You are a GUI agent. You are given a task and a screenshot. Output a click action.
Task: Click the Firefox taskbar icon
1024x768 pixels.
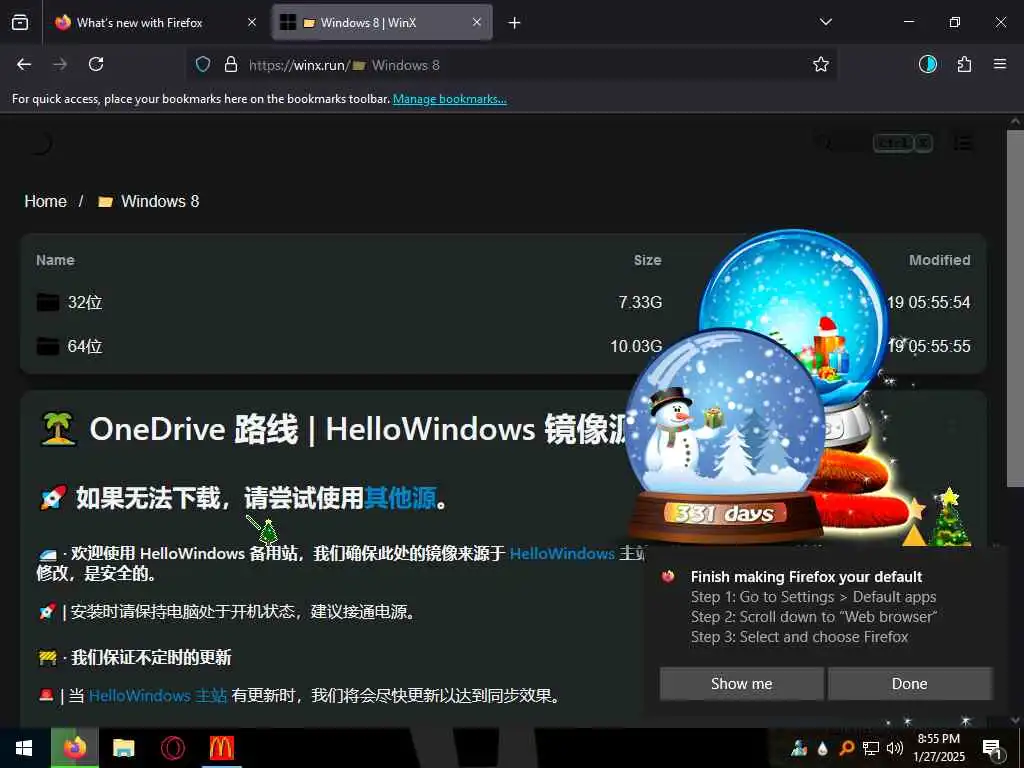coord(75,748)
